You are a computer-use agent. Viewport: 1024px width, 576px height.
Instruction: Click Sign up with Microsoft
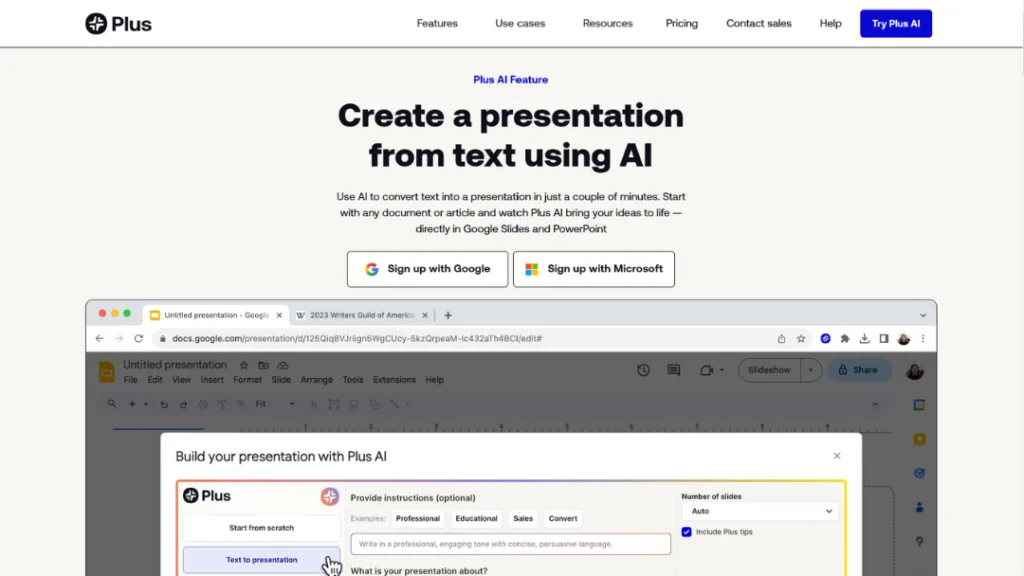pos(594,269)
